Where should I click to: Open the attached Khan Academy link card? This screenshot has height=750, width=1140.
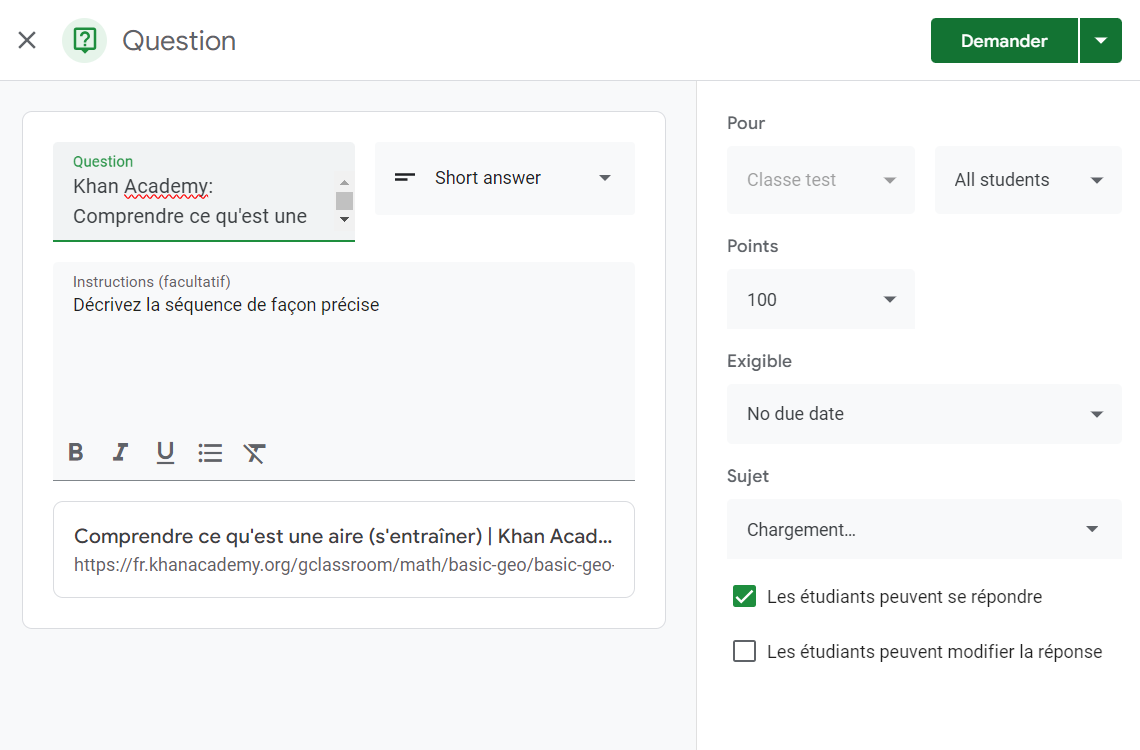click(x=344, y=549)
